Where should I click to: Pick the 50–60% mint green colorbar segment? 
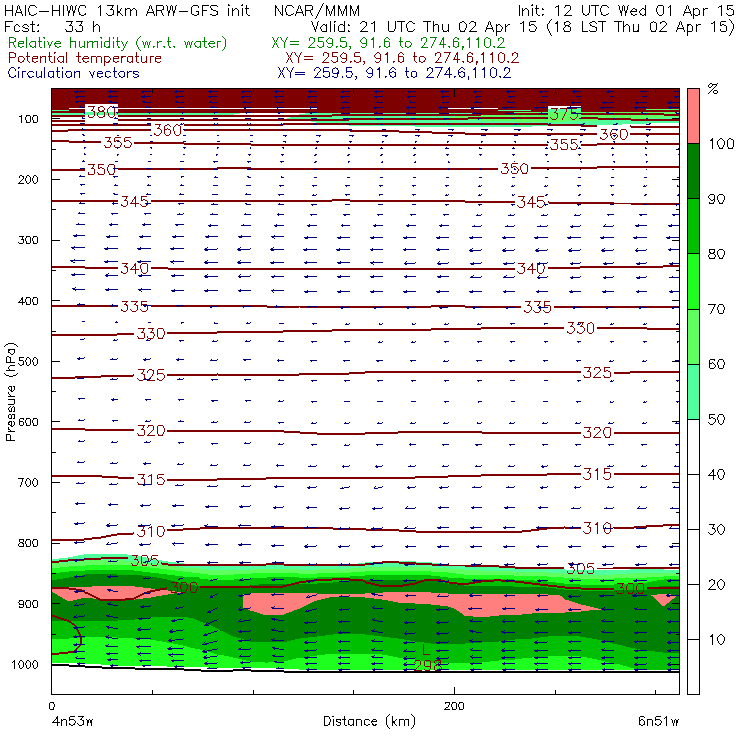pyautogui.click(x=693, y=392)
